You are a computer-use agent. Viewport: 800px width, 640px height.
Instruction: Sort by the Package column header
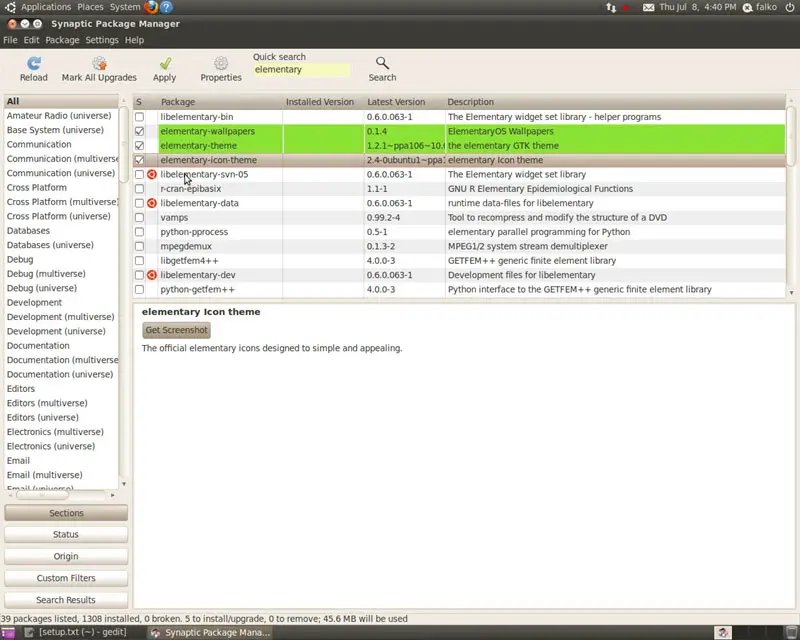tap(220, 102)
